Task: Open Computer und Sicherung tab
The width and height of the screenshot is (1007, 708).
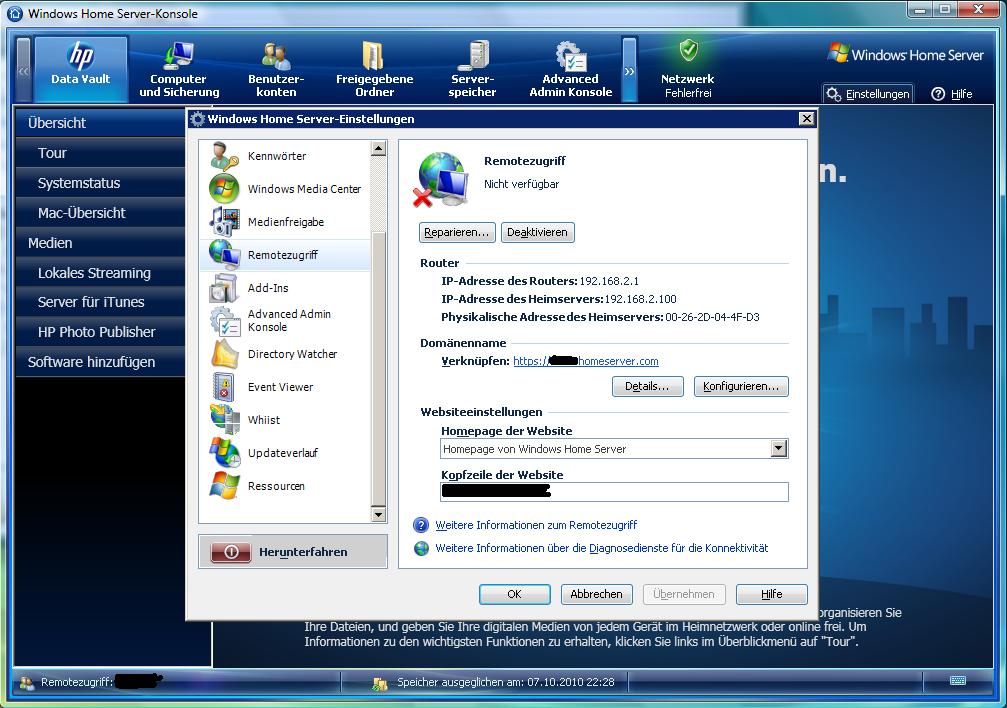Action: pyautogui.click(x=179, y=69)
